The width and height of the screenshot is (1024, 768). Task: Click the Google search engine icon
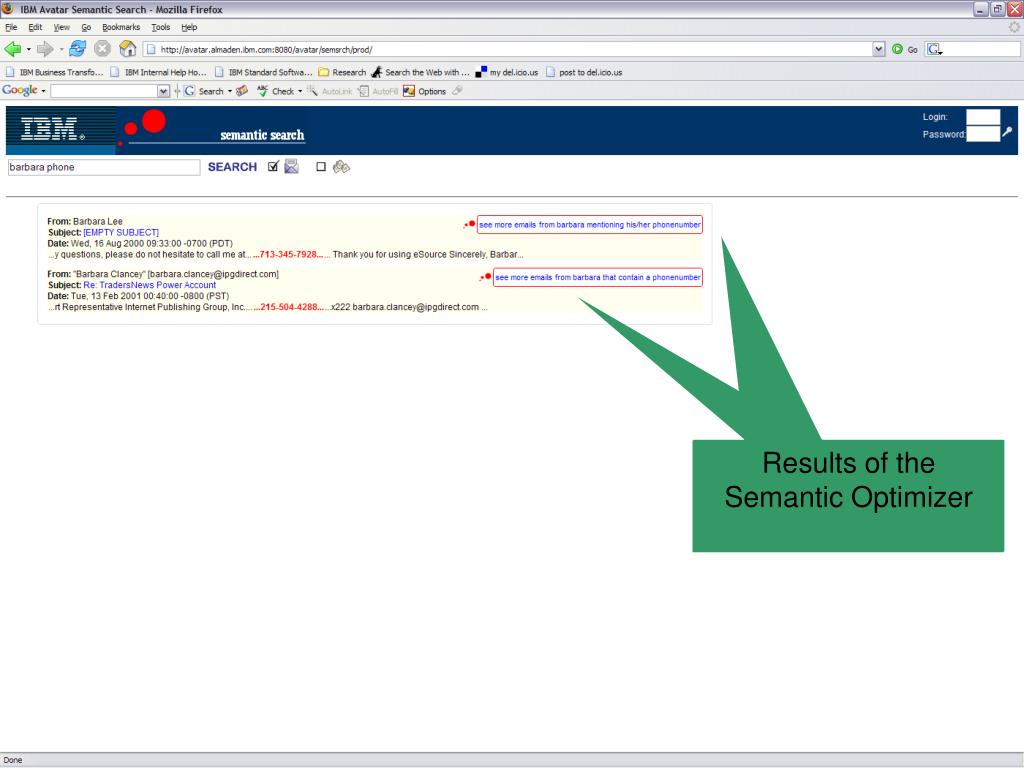pyautogui.click(x=934, y=49)
